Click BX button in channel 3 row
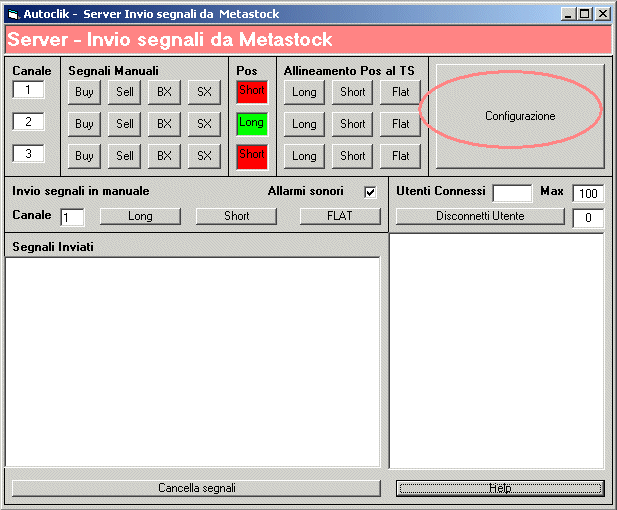 pyautogui.click(x=164, y=156)
